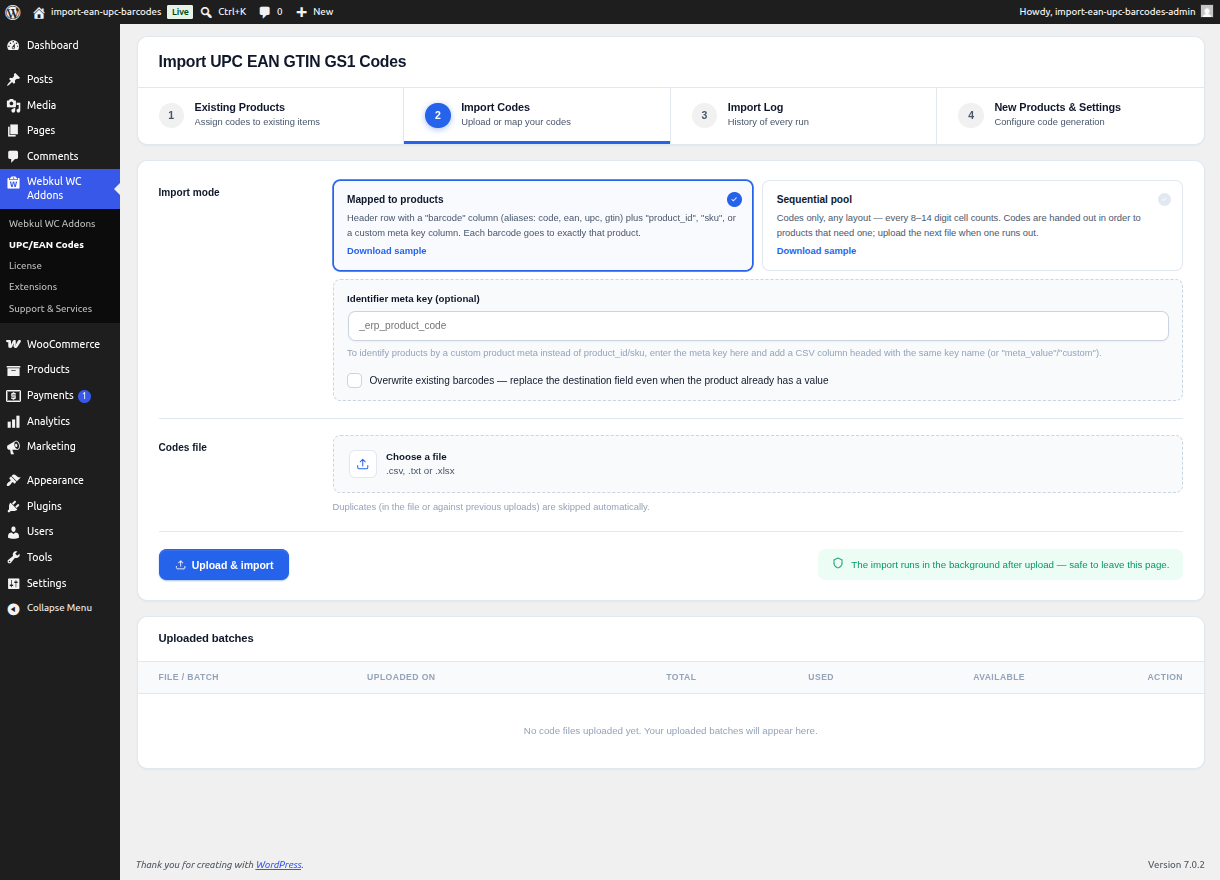Viewport: 1220px width, 880px height.
Task: Open License submenu item
Action: pos(25,265)
